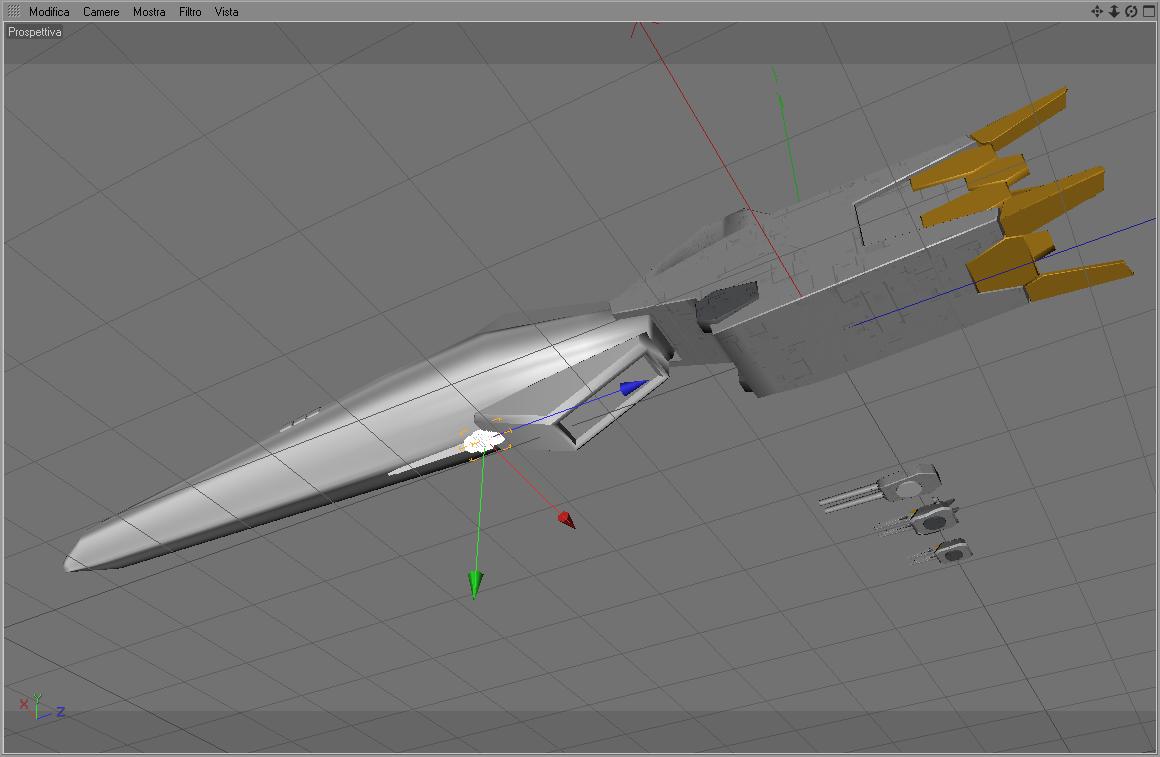Click the Prospettiva viewport label
1160x757 pixels.
[x=35, y=32]
